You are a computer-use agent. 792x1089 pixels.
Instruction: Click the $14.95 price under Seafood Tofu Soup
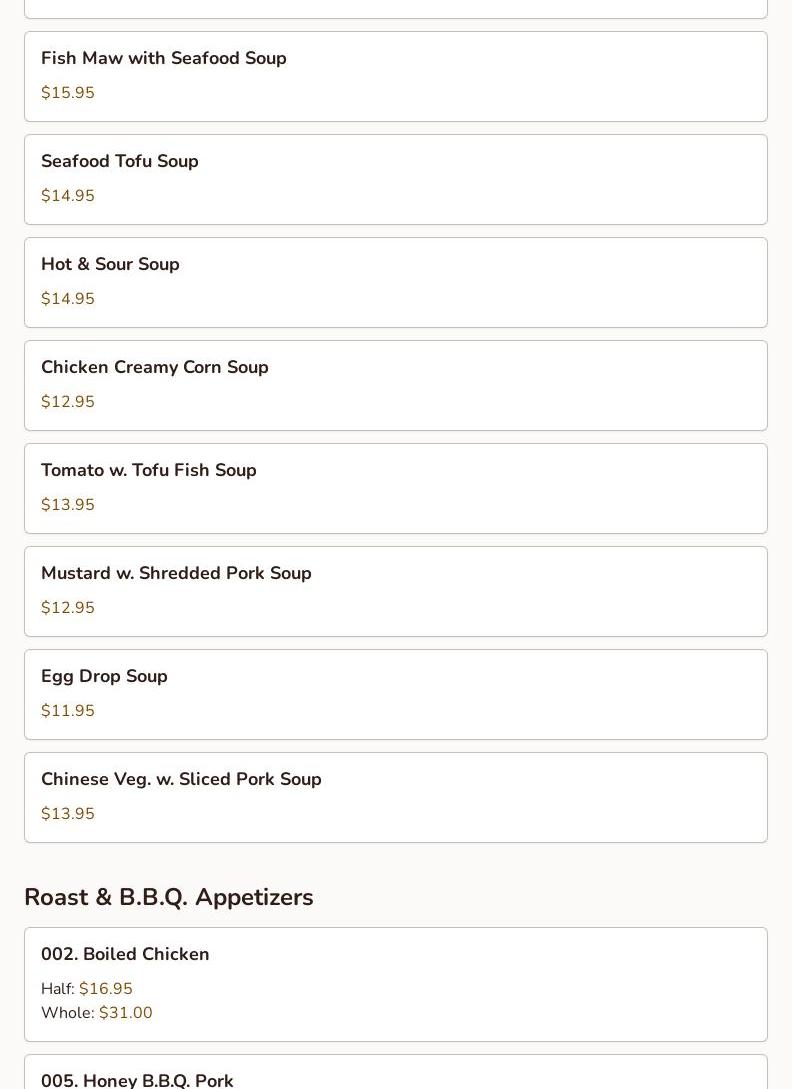click(68, 195)
